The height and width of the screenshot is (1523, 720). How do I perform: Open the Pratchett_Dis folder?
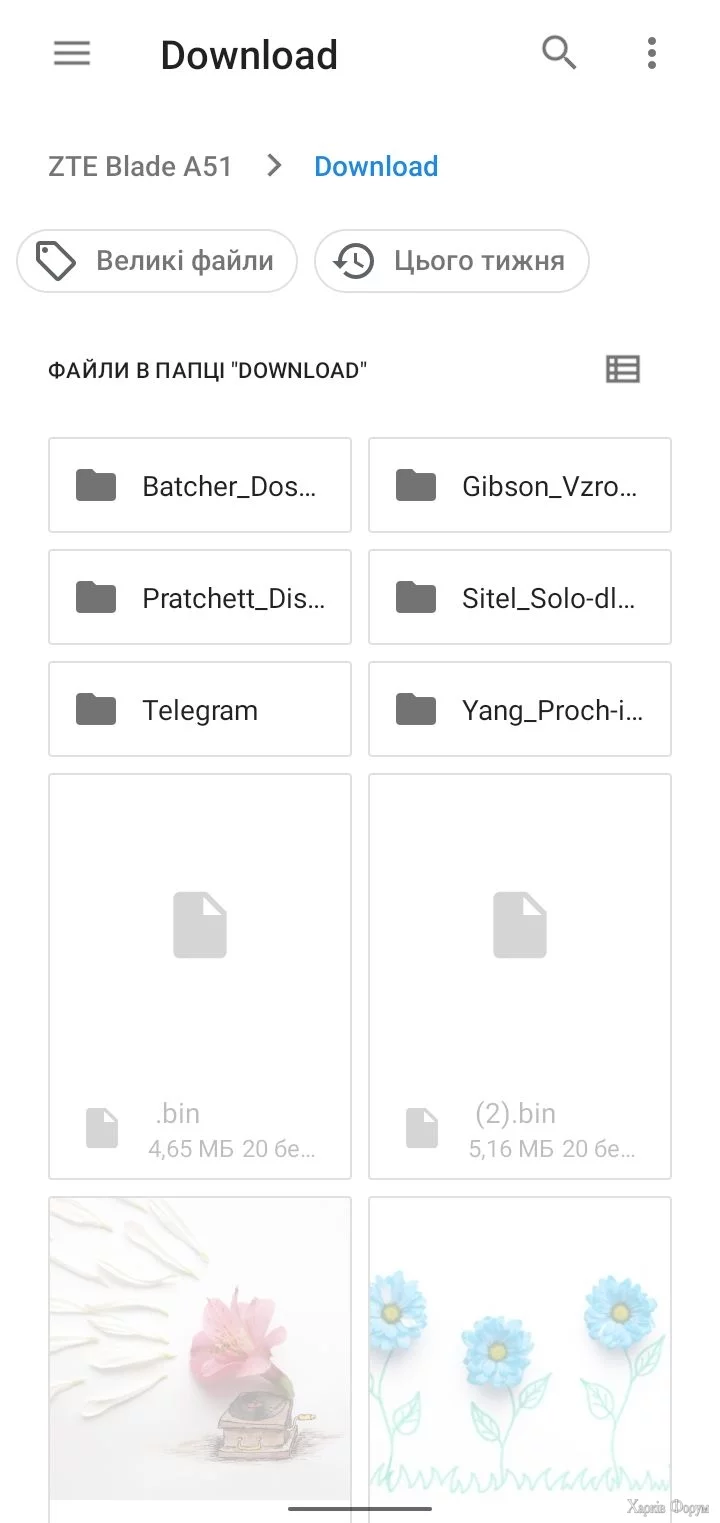(200, 598)
